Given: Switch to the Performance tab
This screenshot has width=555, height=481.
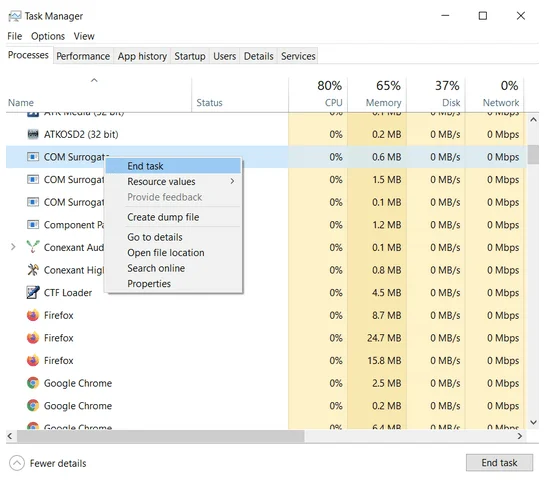Looking at the screenshot, I should click(x=83, y=56).
